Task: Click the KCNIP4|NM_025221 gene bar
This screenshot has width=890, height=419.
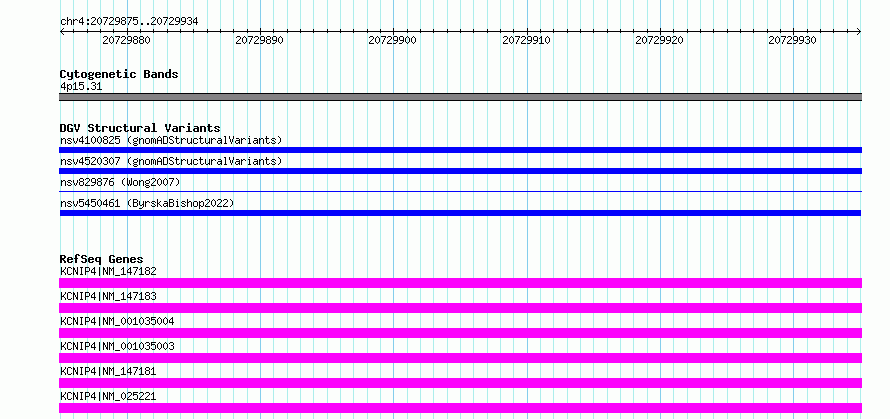Action: point(460,408)
